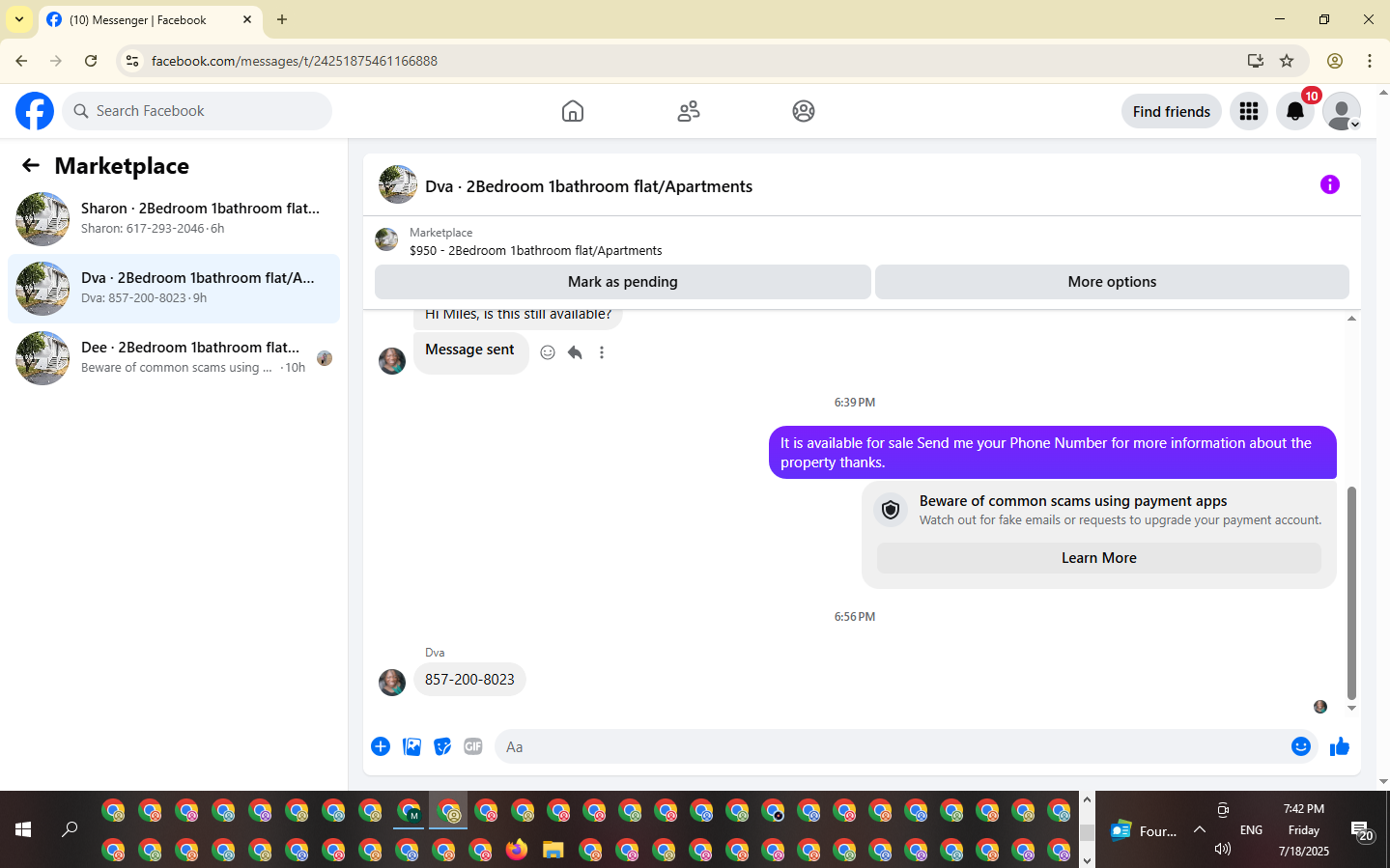Click chat scroll down arrow

(x=1351, y=709)
